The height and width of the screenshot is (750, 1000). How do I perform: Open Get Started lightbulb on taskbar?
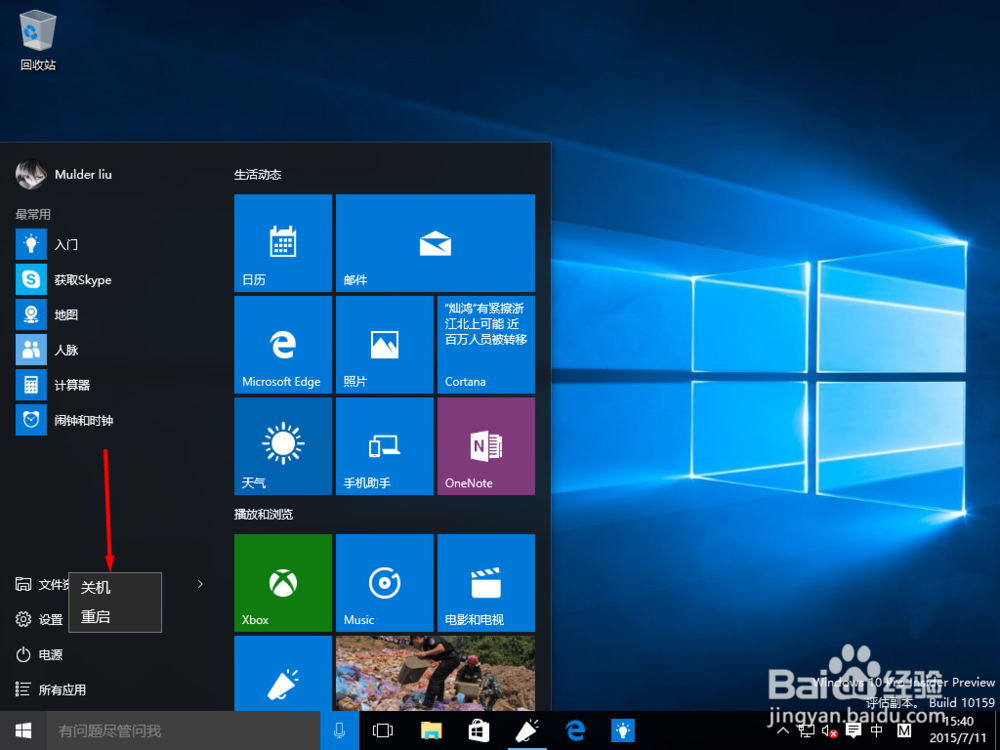tap(623, 730)
